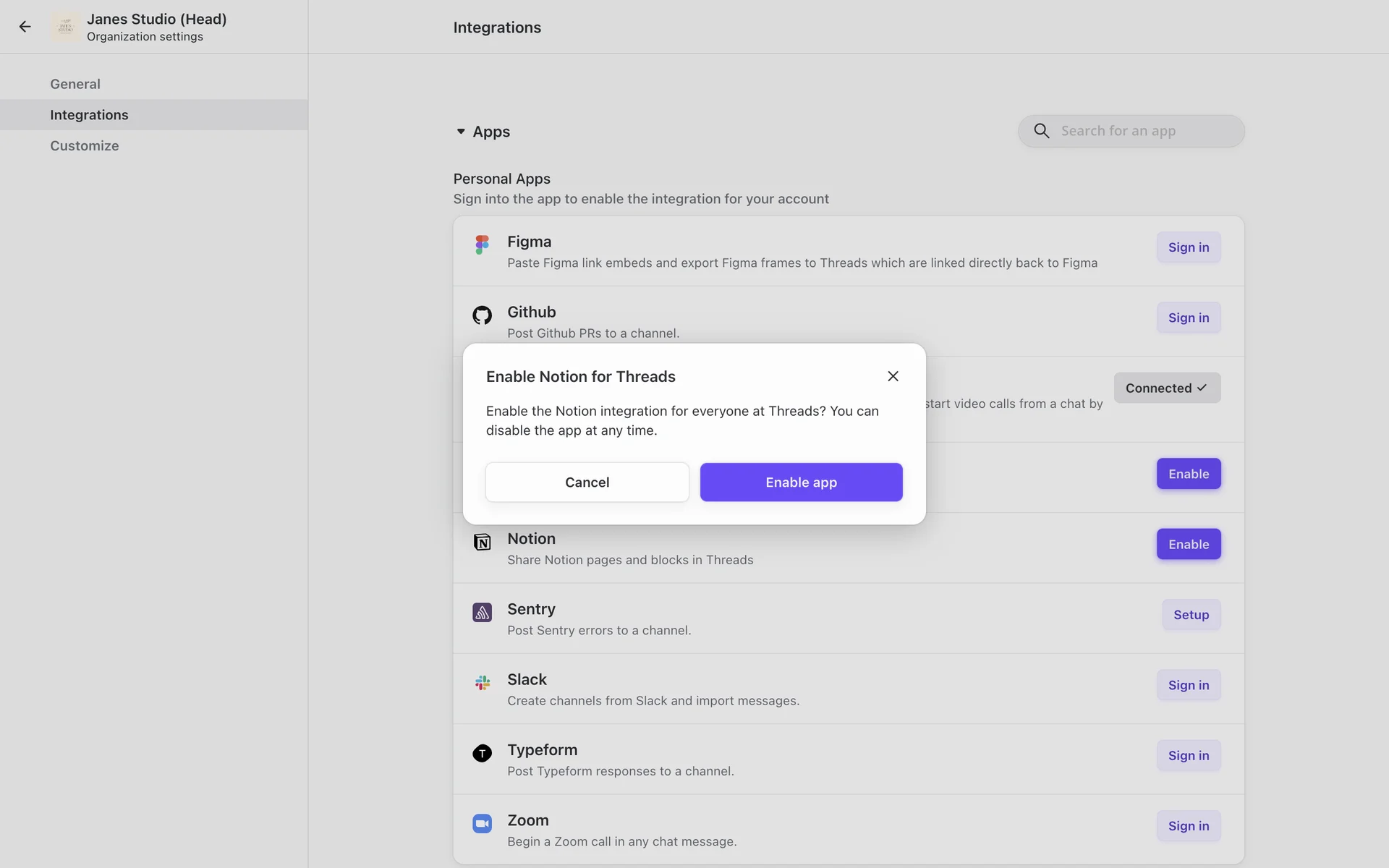This screenshot has width=1389, height=868.
Task: Open the Customize settings tab
Action: point(85,145)
